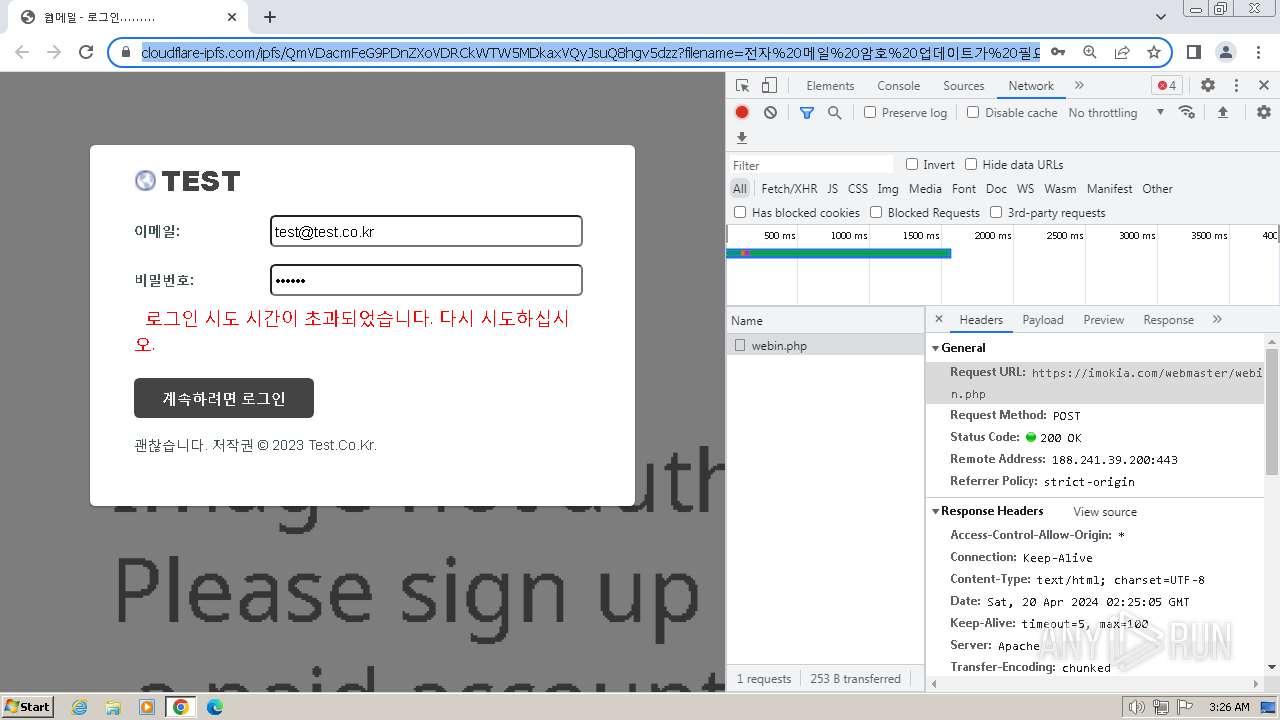Click the inspect element selector icon
Viewport: 1280px width, 720px height.
pyautogui.click(x=742, y=86)
